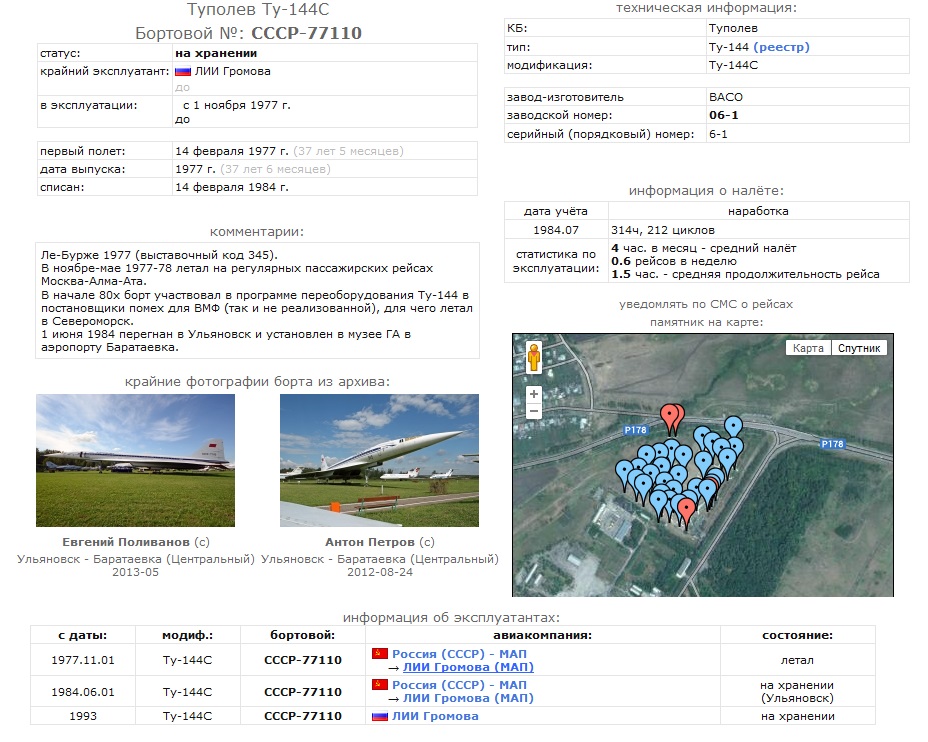Click the USSR flag in the 1977.11.01 row
The width and height of the screenshot is (928, 742).
(379, 654)
